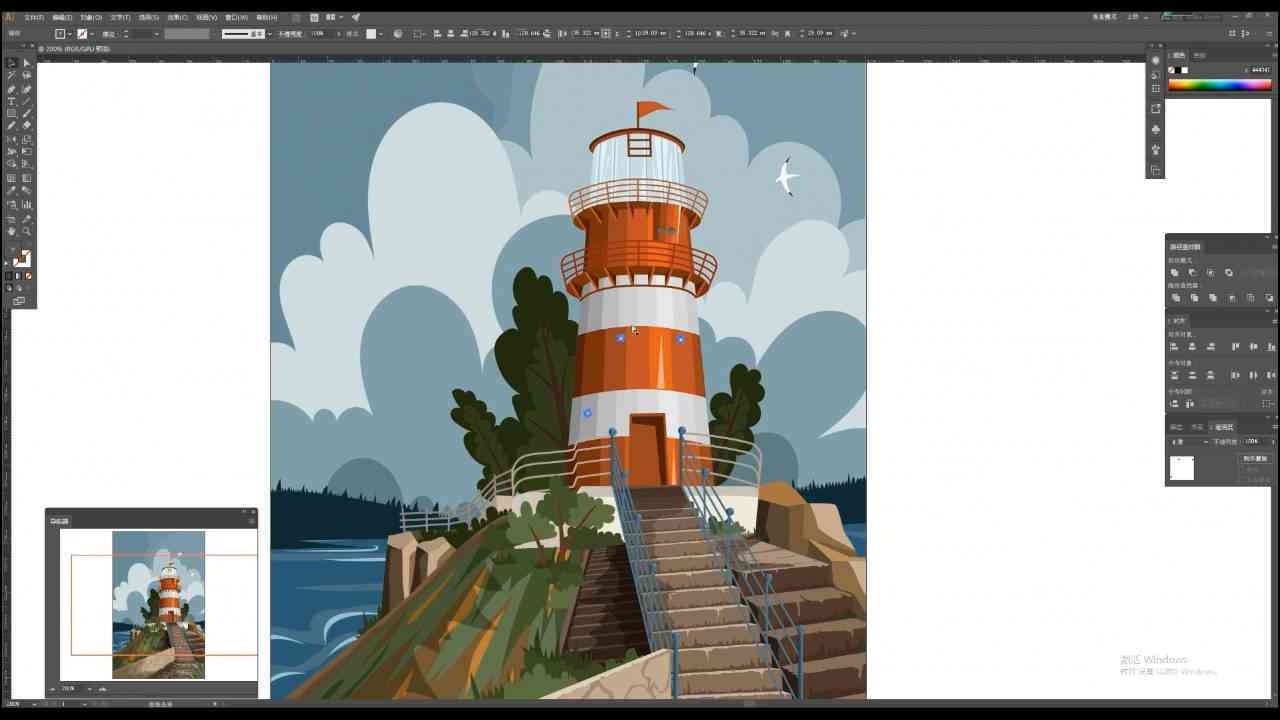Image resolution: width=1280 pixels, height=720 pixels.
Task: Click the black swatch in Color panel
Action: click(1178, 70)
